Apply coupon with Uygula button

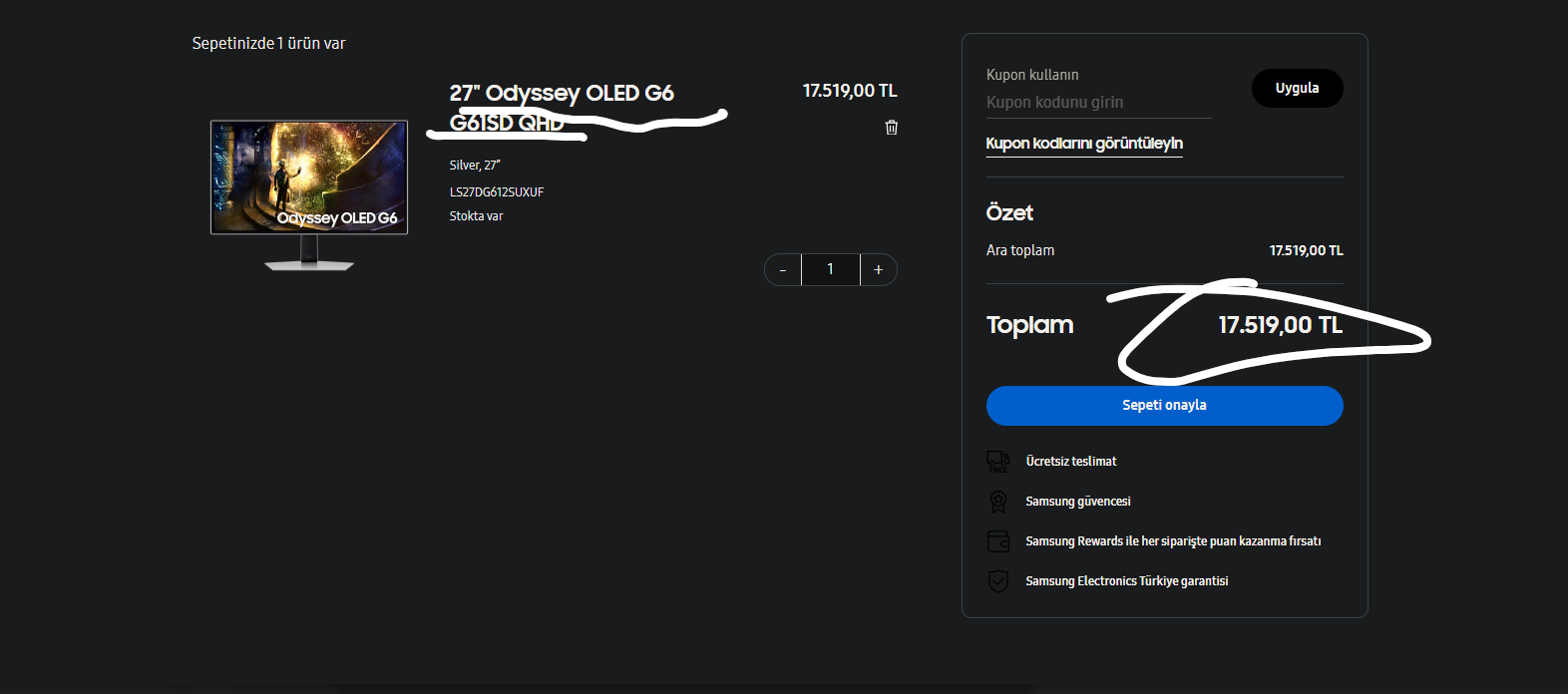coord(1297,88)
